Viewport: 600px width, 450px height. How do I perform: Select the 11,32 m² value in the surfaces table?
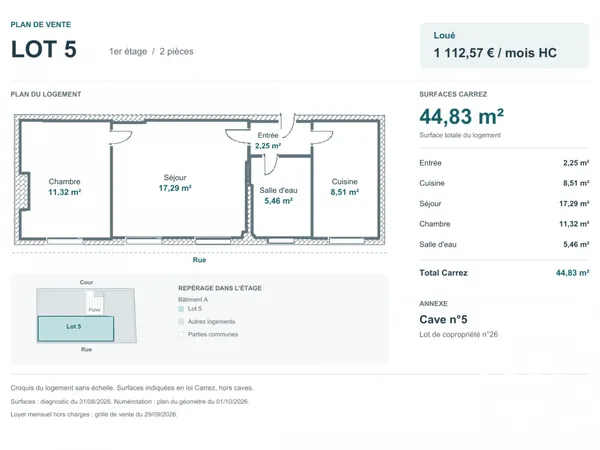click(574, 224)
